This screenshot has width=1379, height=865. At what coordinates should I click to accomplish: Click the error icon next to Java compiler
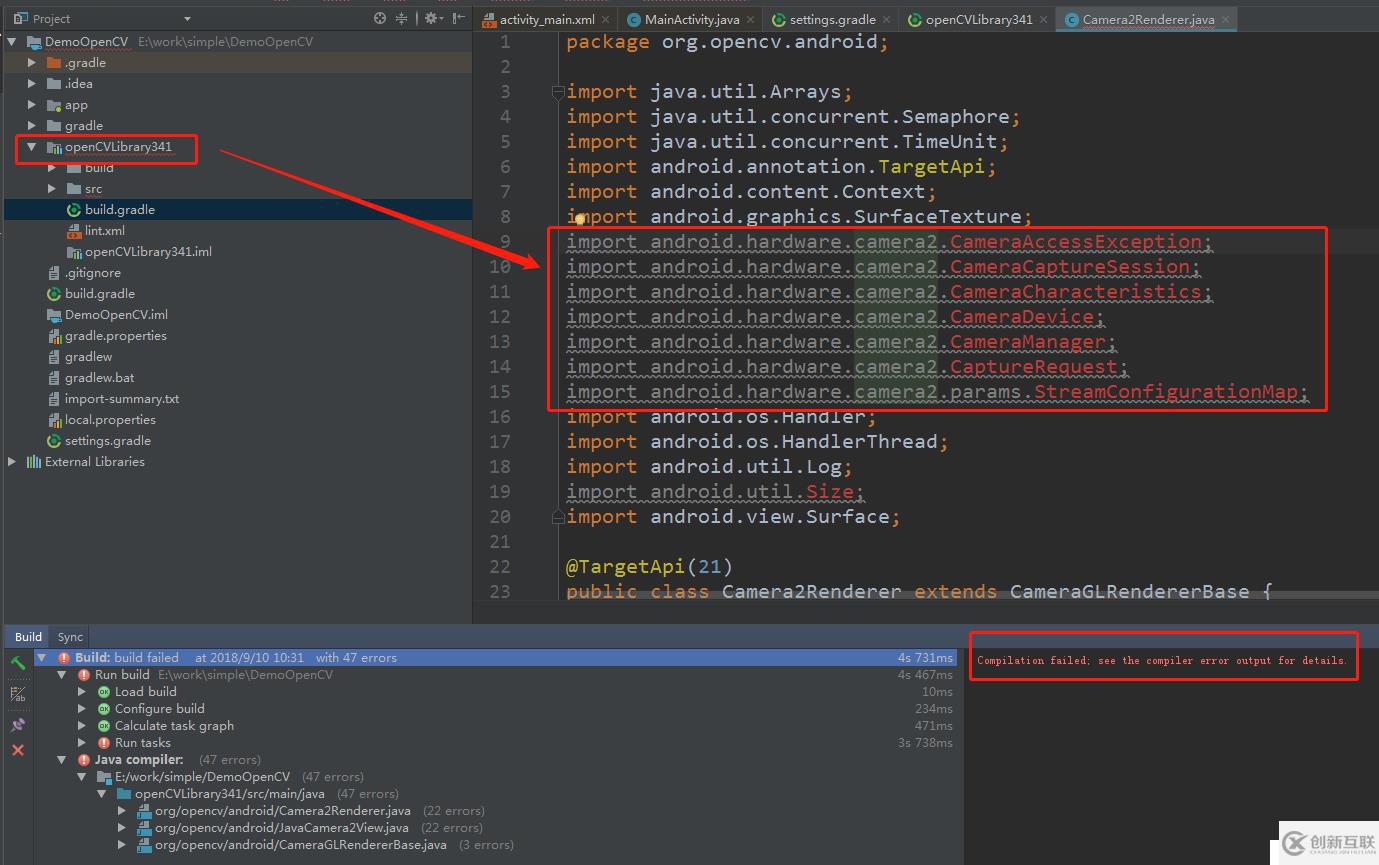pos(84,760)
